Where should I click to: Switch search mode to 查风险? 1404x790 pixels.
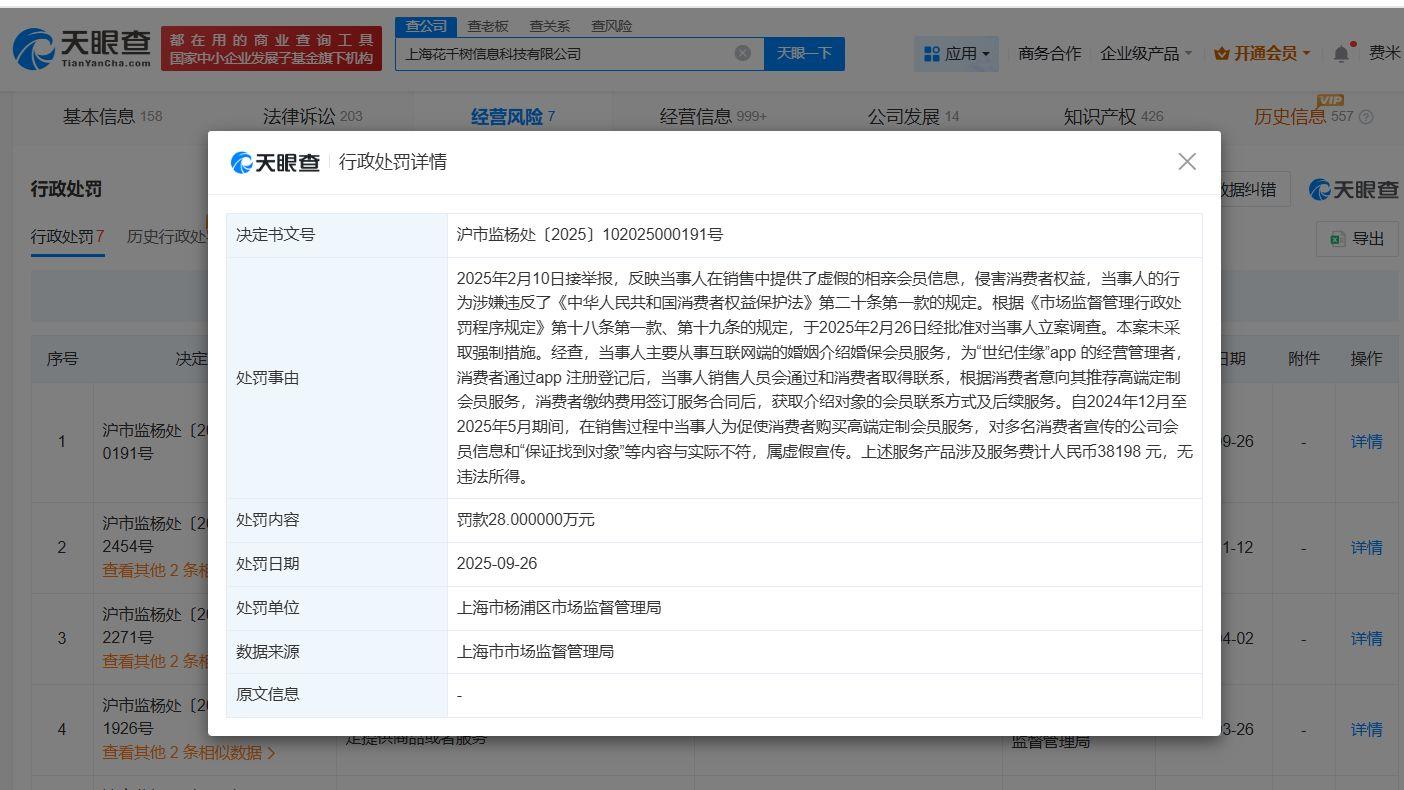611,26
